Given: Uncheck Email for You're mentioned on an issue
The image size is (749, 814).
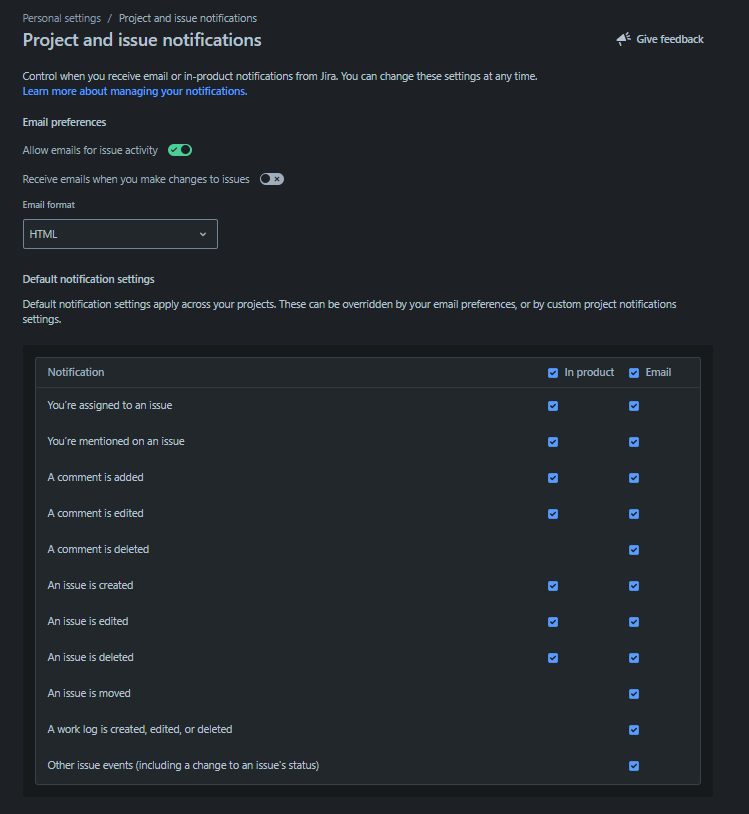Looking at the screenshot, I should (x=634, y=442).
